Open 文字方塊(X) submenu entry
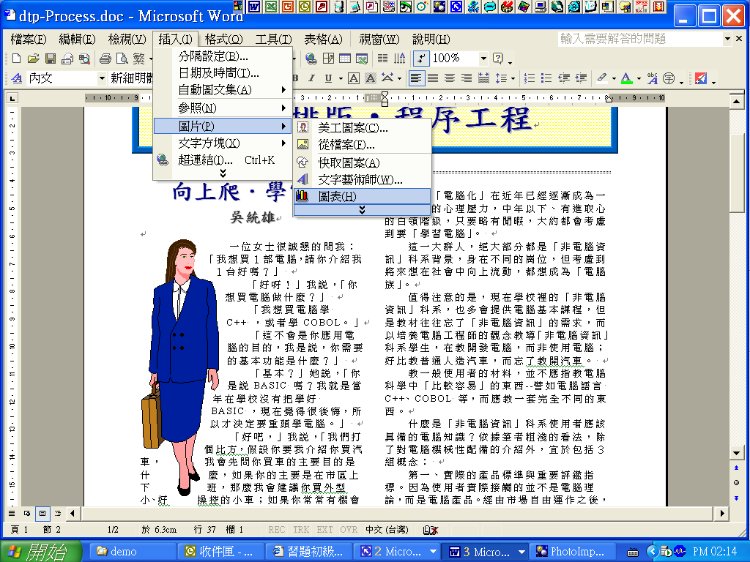 [222, 143]
